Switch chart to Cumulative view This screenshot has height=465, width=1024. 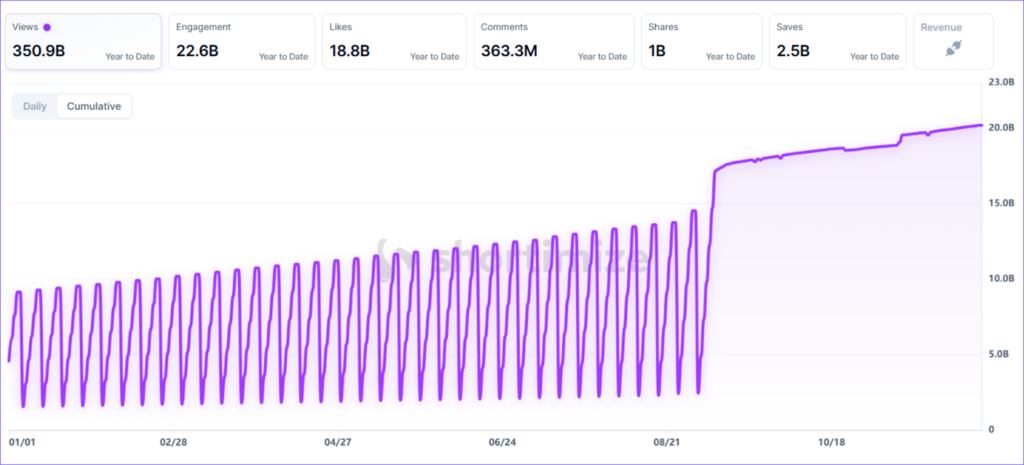click(94, 106)
